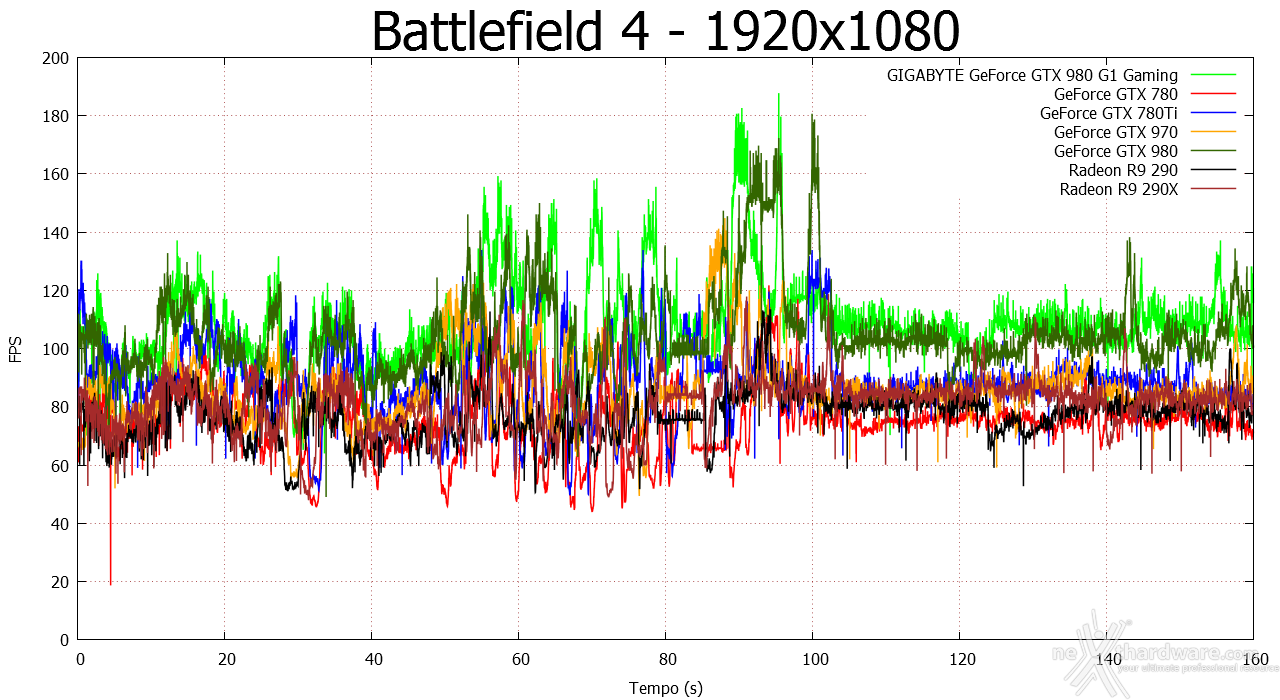This screenshot has width=1280, height=700.
Task: Click the y-axis value 200
Action: (56, 58)
